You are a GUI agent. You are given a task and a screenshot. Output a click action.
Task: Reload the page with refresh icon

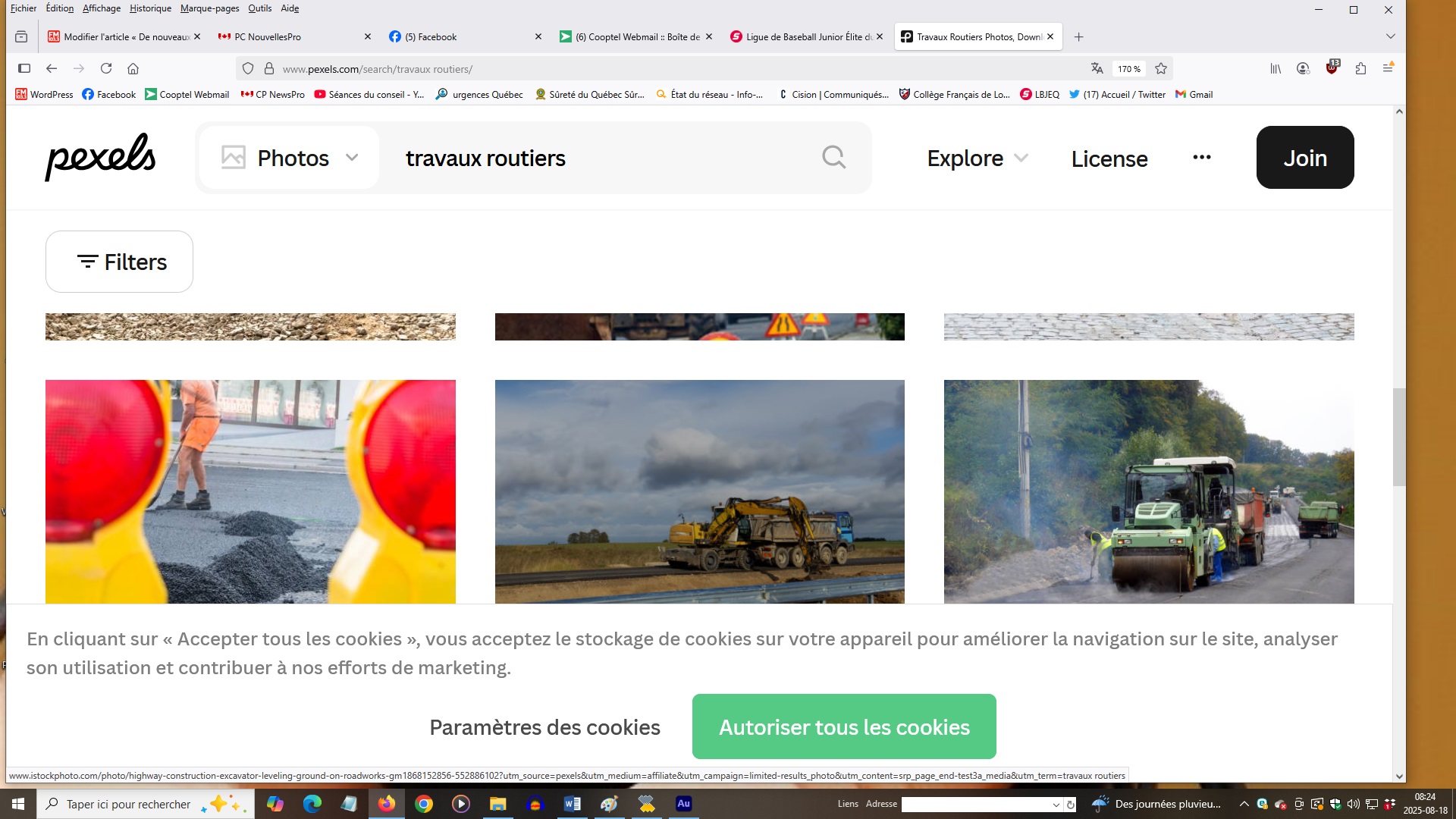pyautogui.click(x=106, y=68)
